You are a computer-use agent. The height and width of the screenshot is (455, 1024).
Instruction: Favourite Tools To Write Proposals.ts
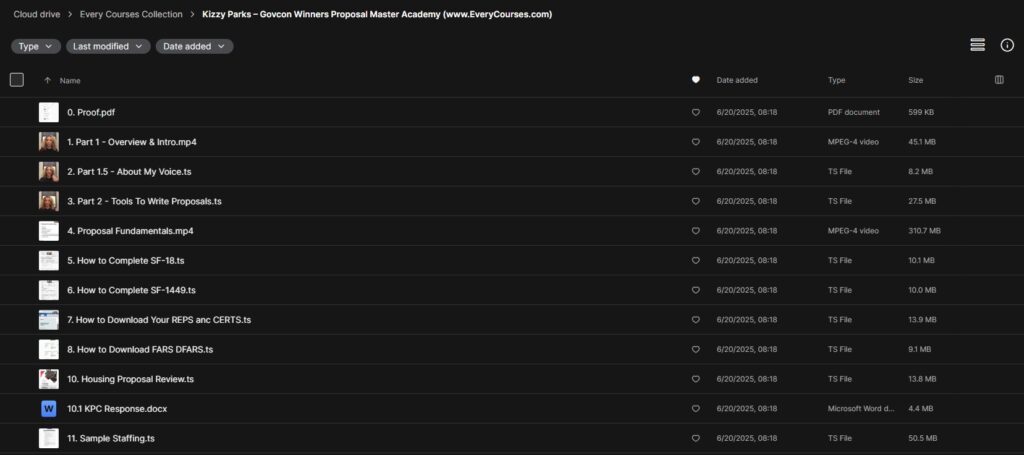(x=696, y=201)
